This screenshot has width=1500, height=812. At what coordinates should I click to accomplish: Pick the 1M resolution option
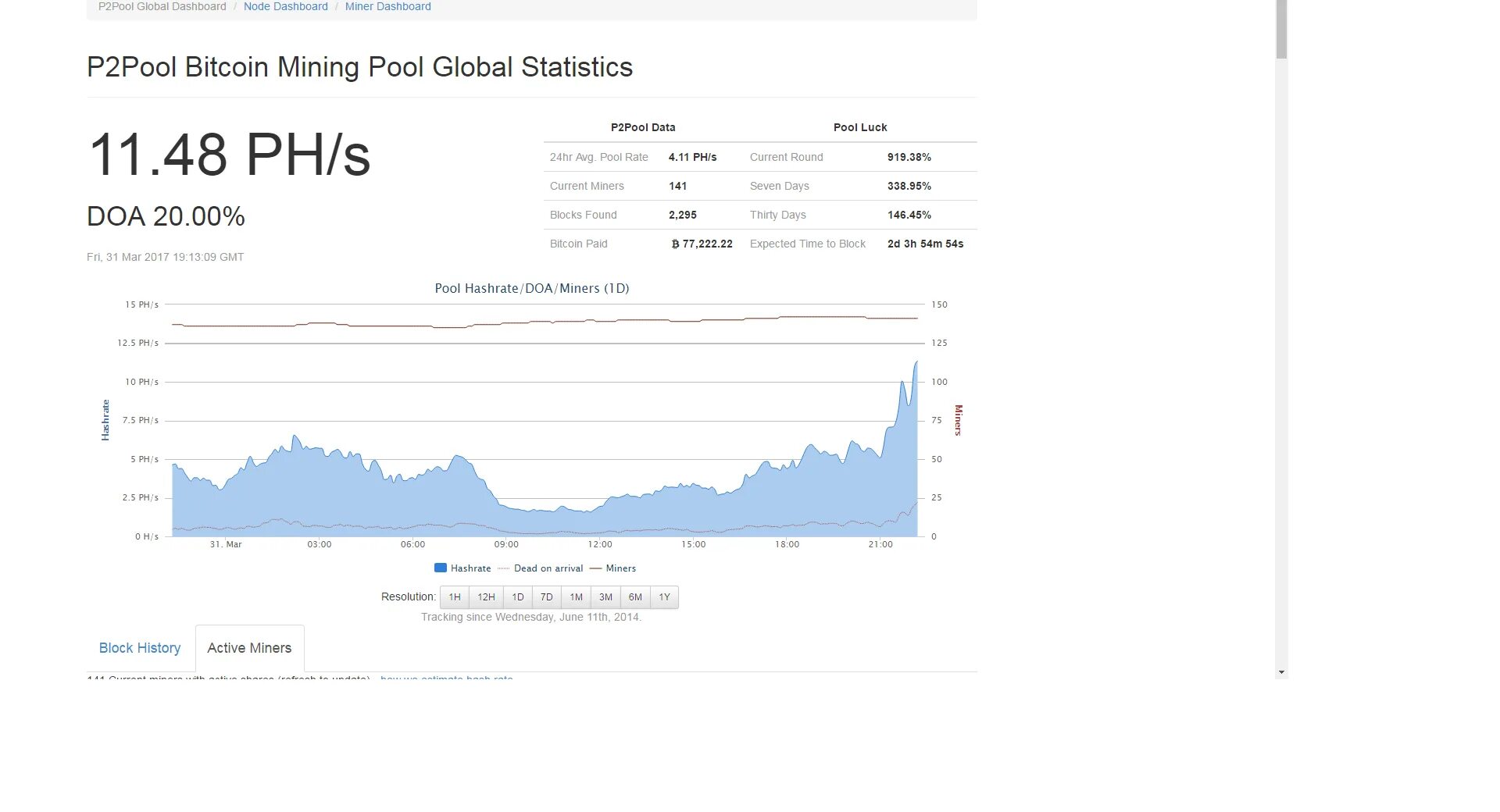point(576,597)
